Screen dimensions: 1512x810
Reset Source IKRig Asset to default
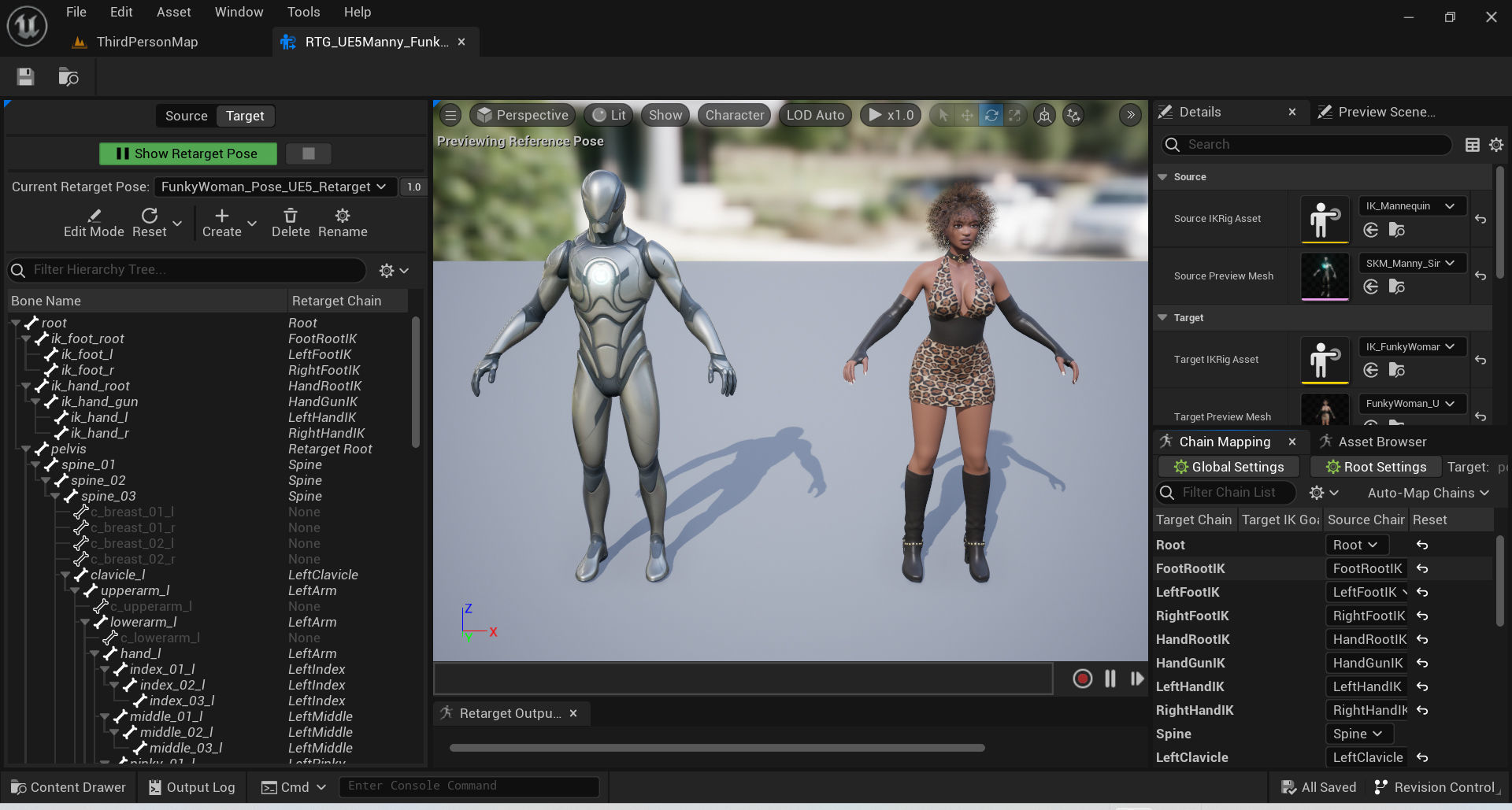tap(1480, 219)
